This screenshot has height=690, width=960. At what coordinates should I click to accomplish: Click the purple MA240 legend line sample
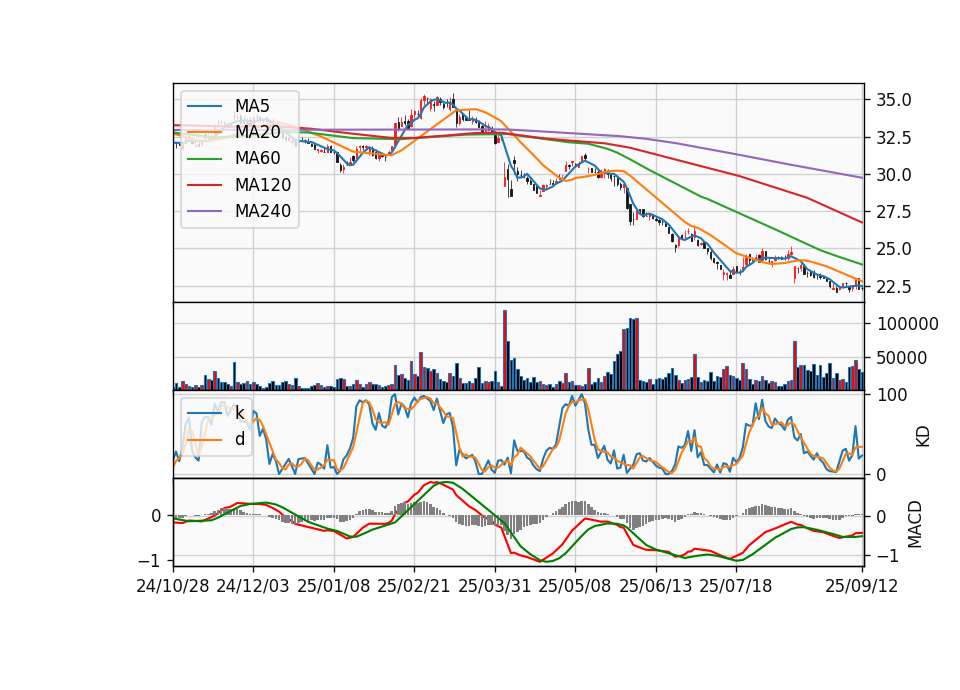[204, 211]
